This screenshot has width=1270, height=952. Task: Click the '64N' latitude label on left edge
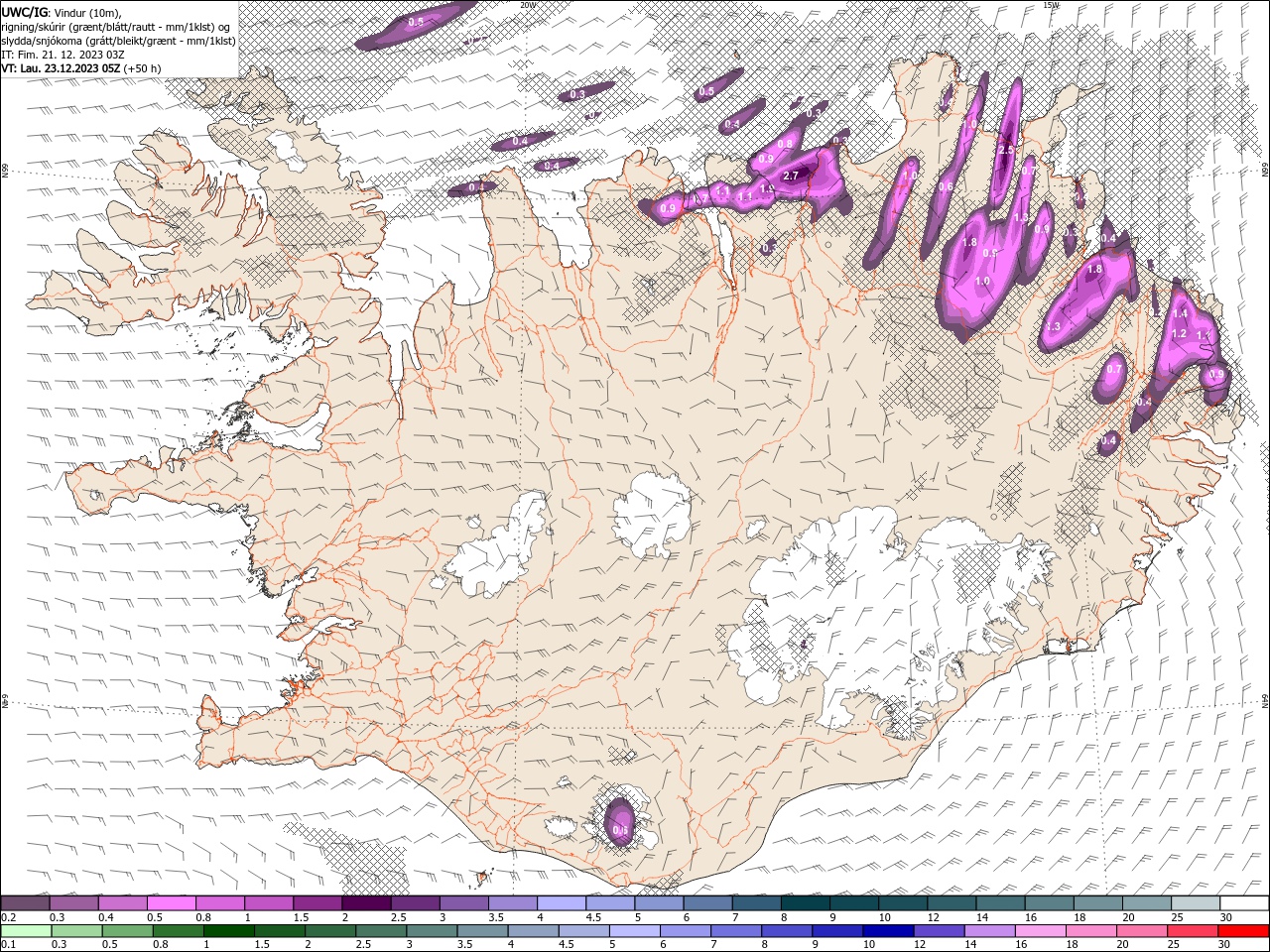click(4, 701)
